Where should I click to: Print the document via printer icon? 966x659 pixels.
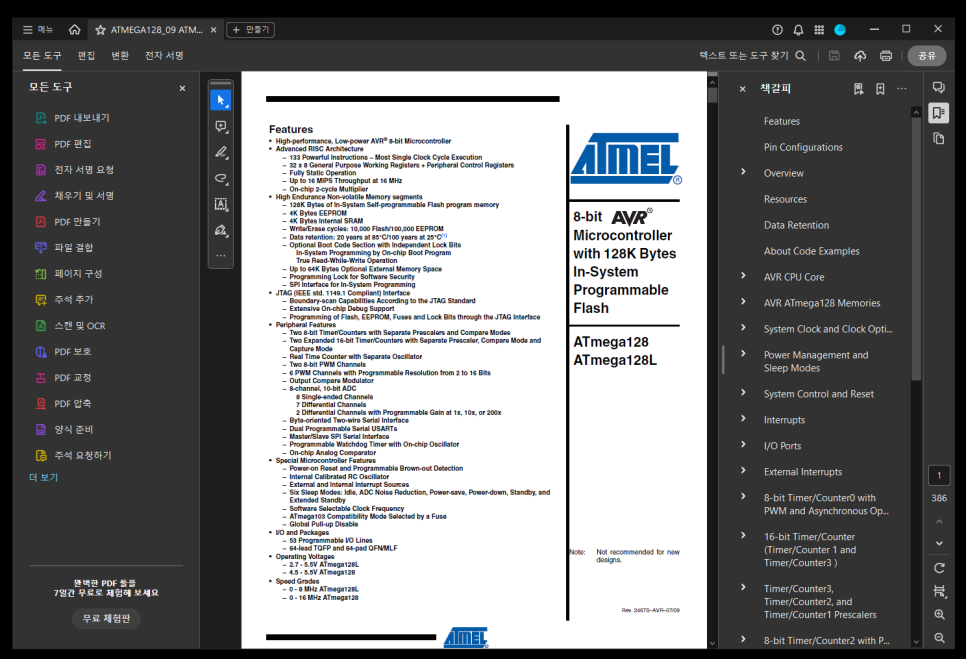(x=886, y=55)
